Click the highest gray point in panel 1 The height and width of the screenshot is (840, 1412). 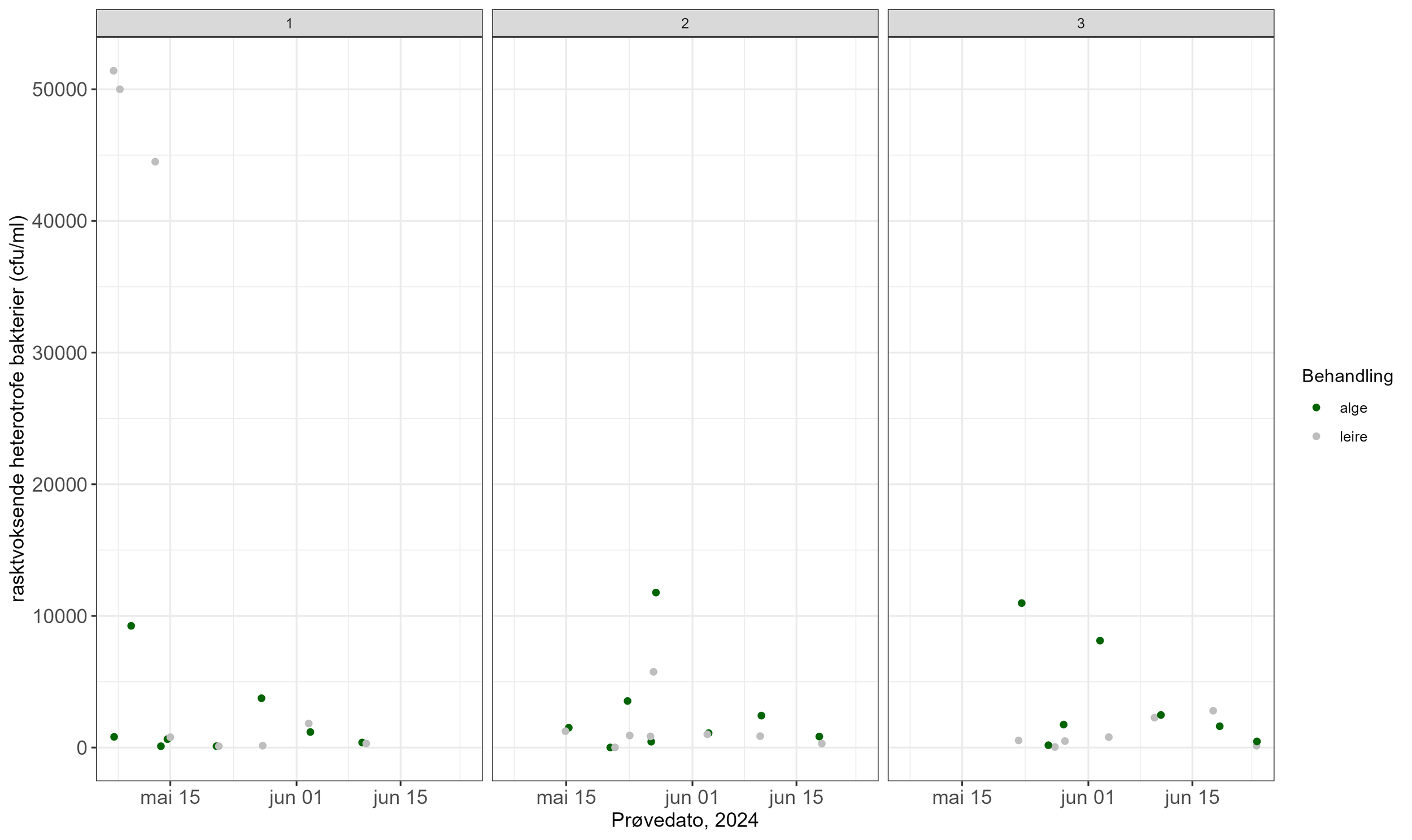click(113, 71)
